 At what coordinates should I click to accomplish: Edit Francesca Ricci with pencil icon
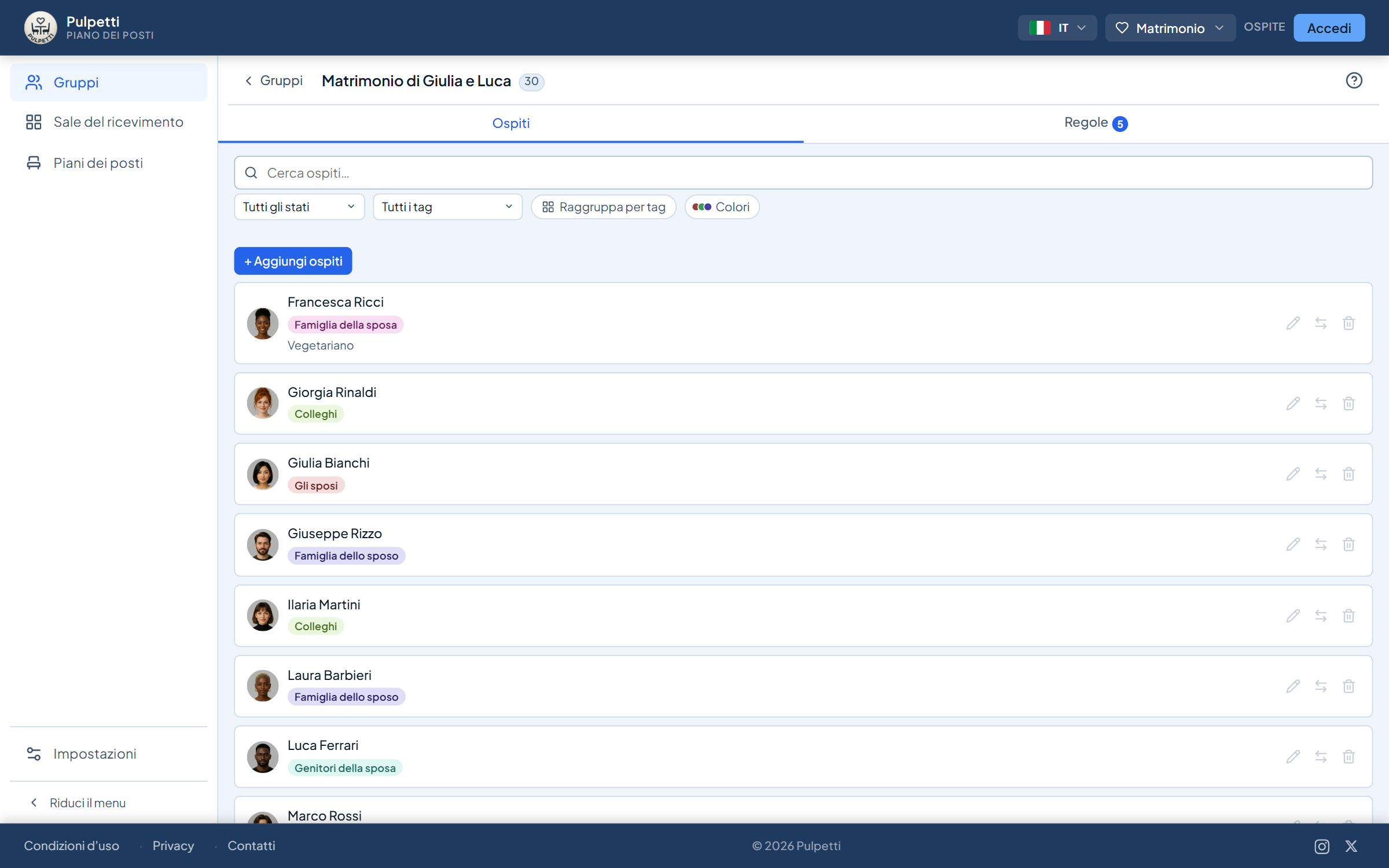tap(1293, 323)
